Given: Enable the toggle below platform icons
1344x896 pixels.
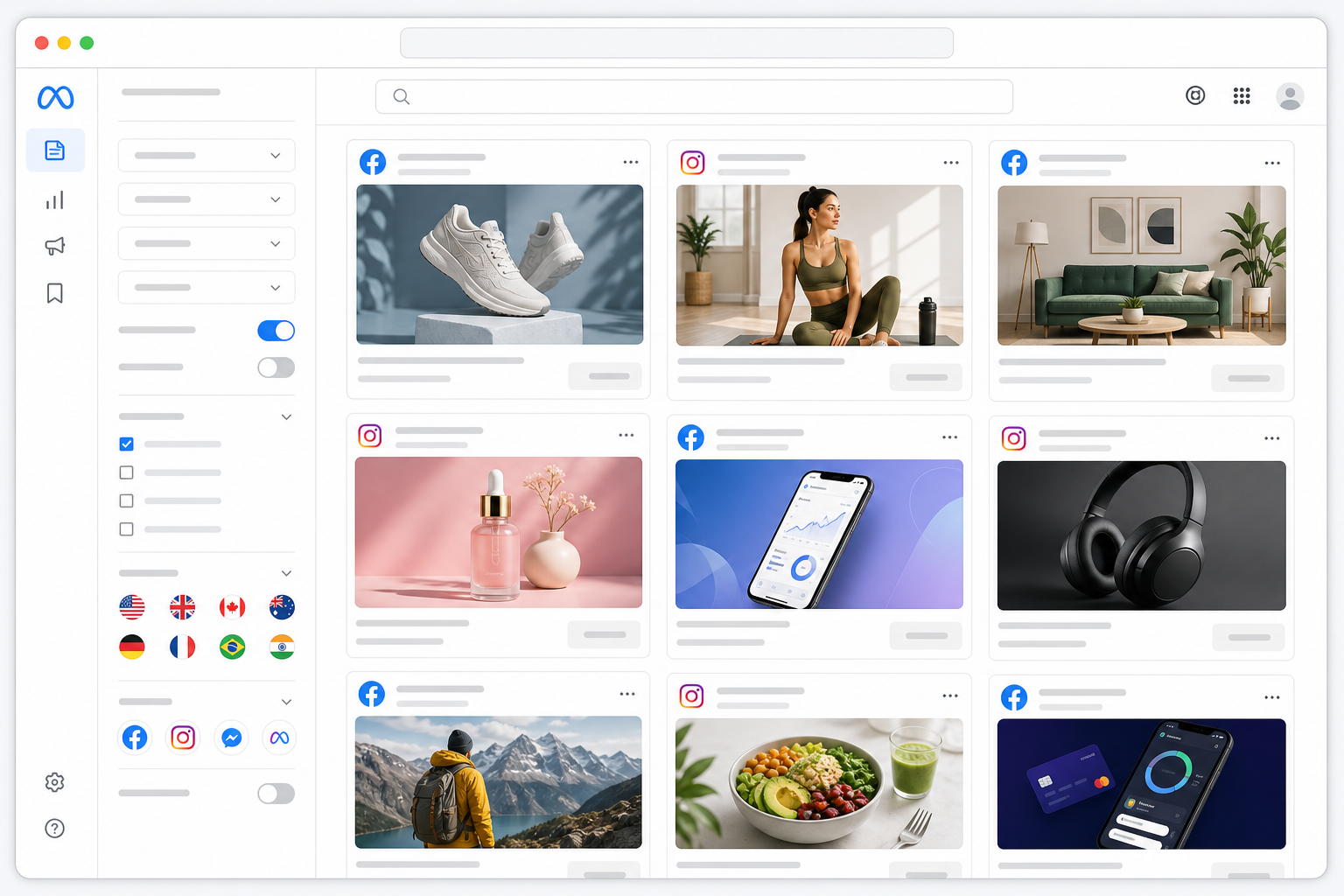Looking at the screenshot, I should (276, 794).
